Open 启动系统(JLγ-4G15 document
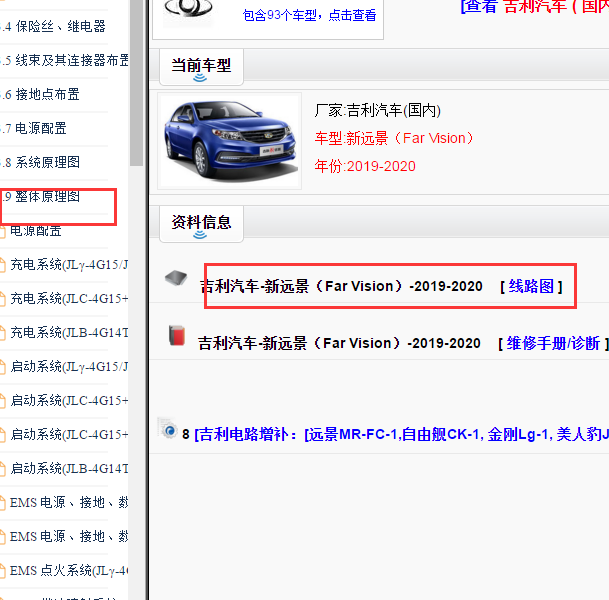The image size is (609, 600). click(69, 367)
